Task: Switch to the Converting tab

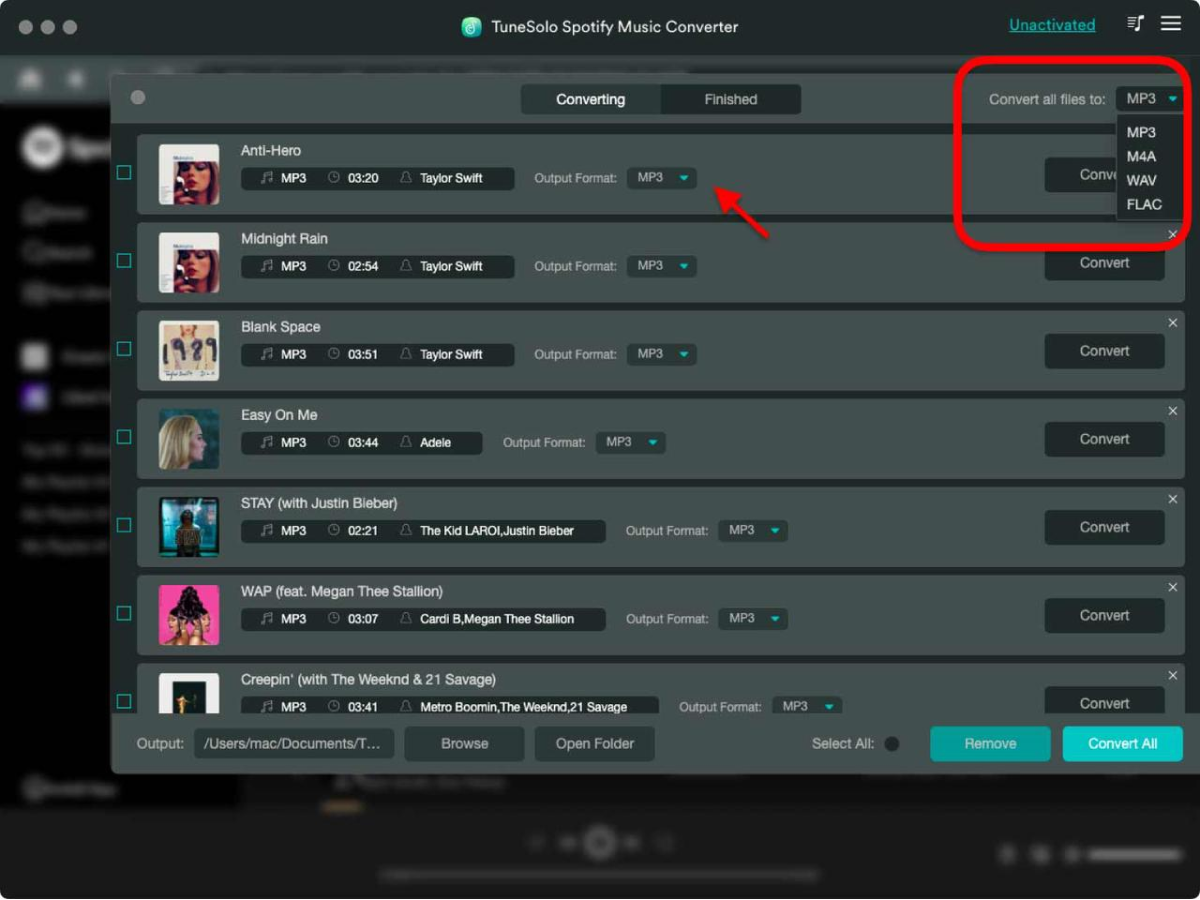Action: click(590, 99)
